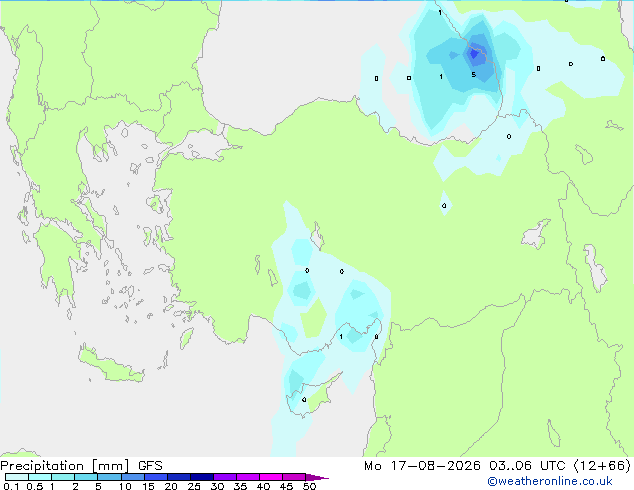Pick the 25–30 mm dark blue swatch
The width and height of the screenshot is (634, 490).
[x=201, y=477]
